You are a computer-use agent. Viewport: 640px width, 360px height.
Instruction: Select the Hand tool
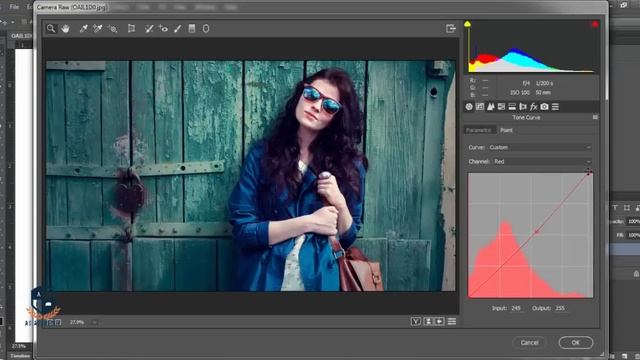coord(65,29)
